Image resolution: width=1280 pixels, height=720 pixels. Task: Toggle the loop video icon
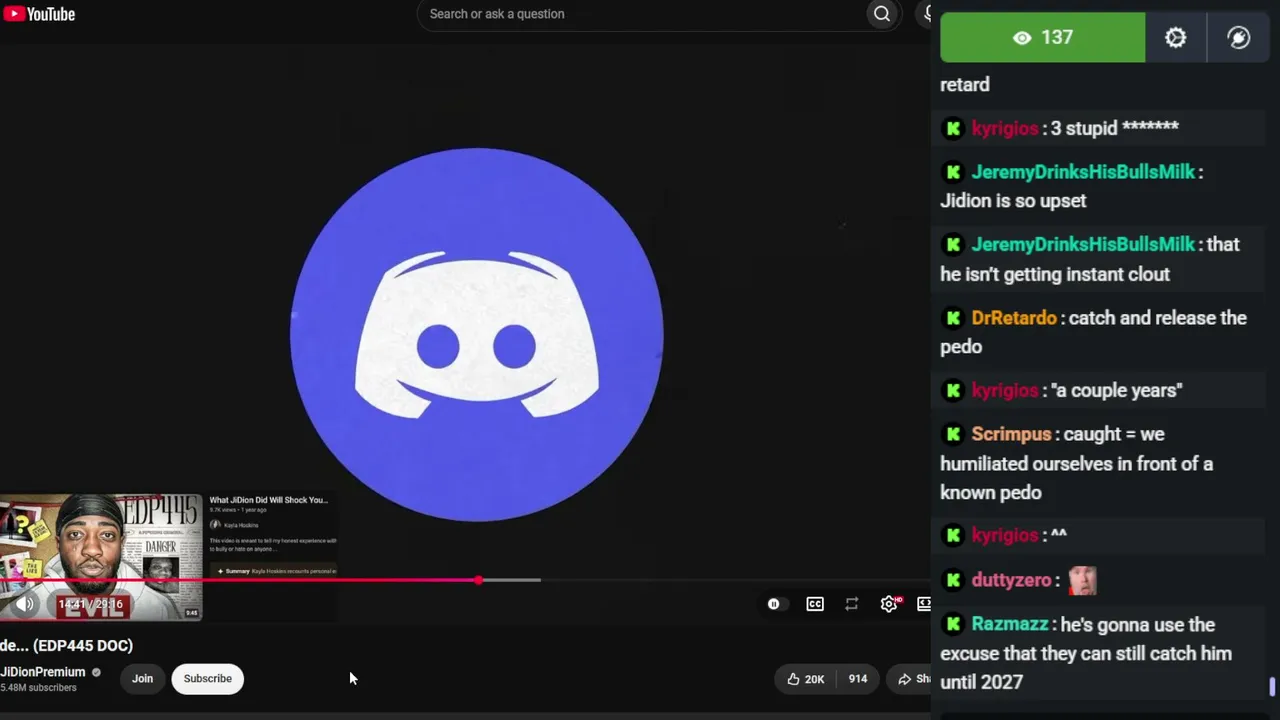852,604
